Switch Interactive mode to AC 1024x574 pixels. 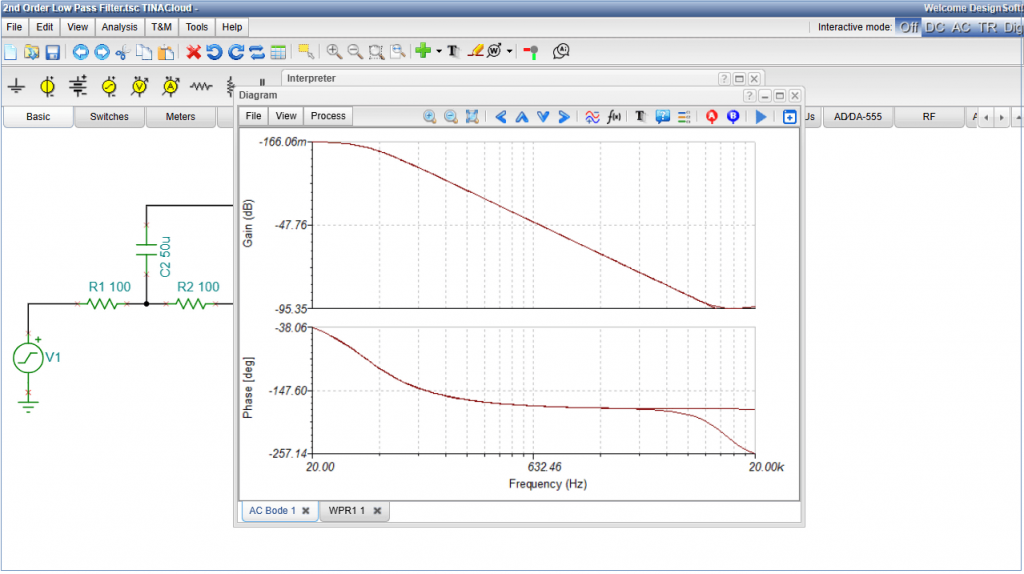pos(961,27)
